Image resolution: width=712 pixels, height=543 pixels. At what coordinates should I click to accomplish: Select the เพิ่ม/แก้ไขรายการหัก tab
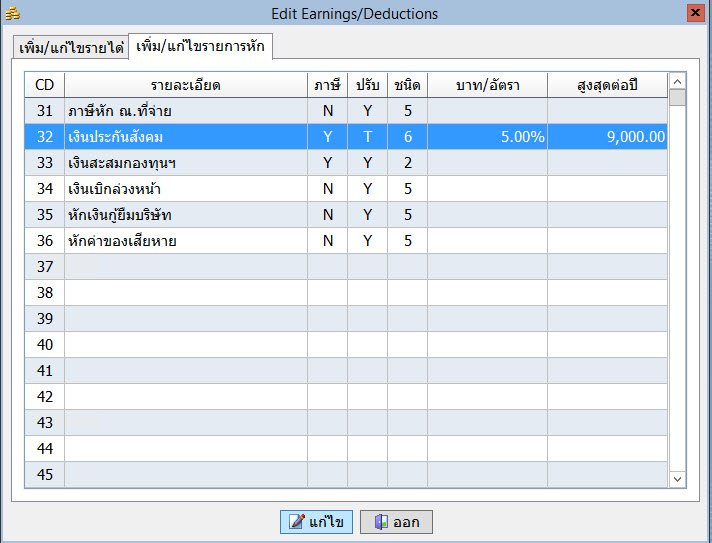coord(201,47)
